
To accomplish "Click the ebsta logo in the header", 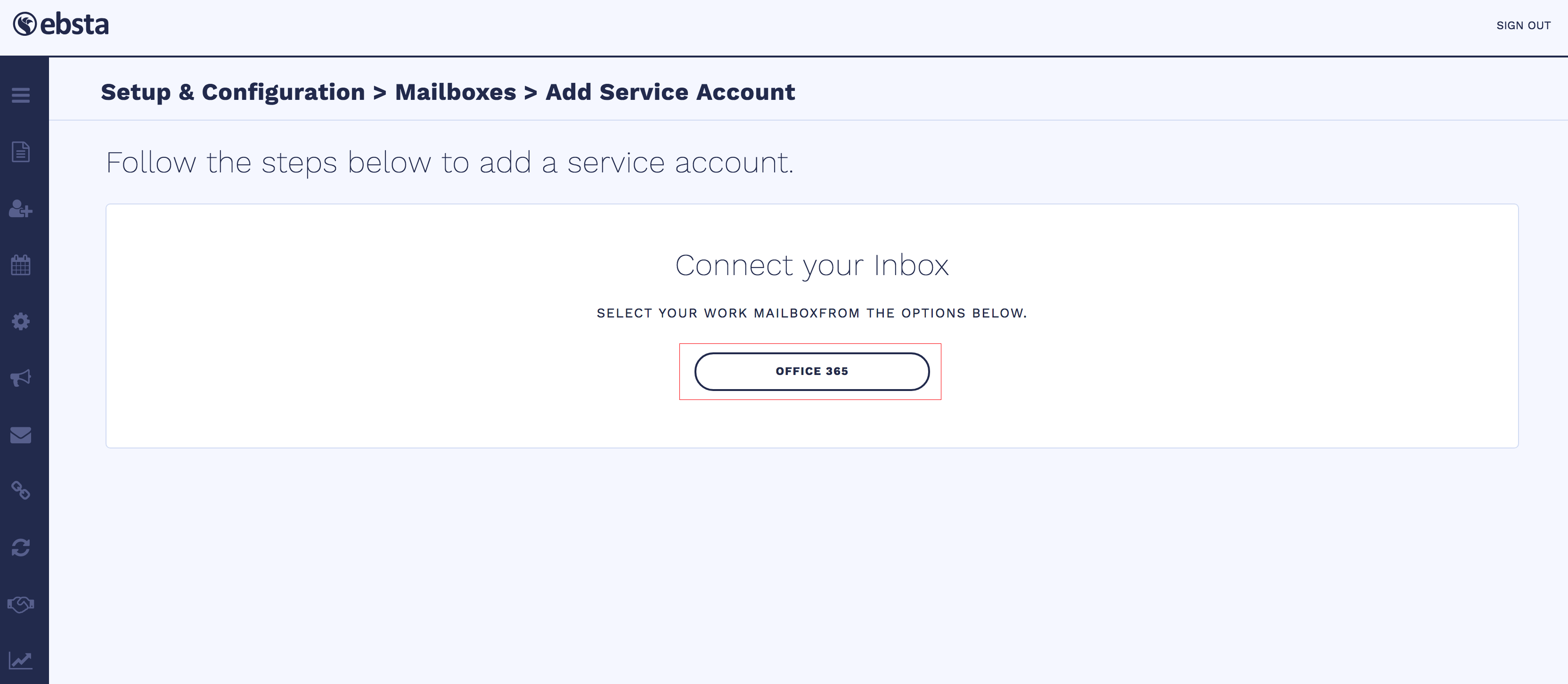I will click(61, 24).
